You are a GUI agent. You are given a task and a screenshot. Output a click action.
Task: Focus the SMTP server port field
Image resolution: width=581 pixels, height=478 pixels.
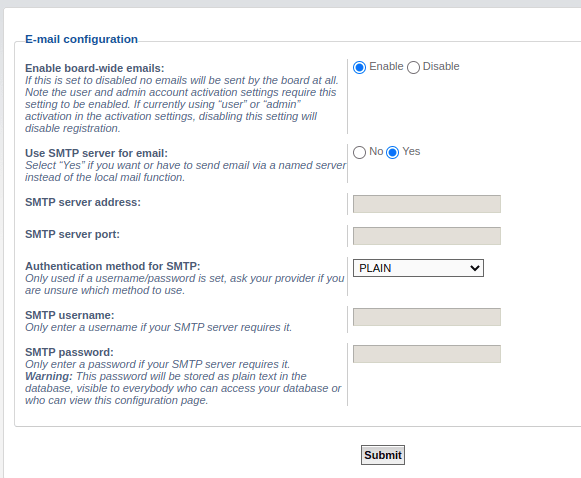426,236
